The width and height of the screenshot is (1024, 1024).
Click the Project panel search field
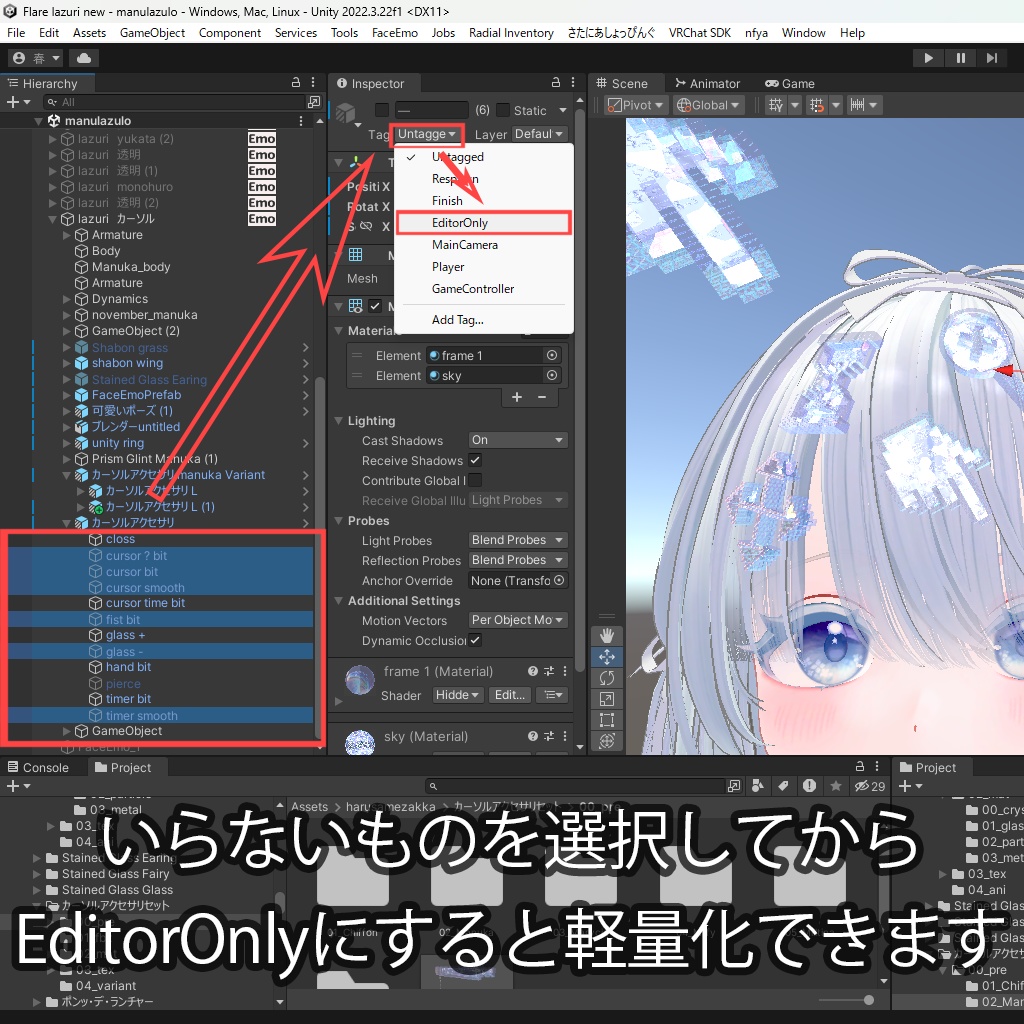(x=575, y=786)
